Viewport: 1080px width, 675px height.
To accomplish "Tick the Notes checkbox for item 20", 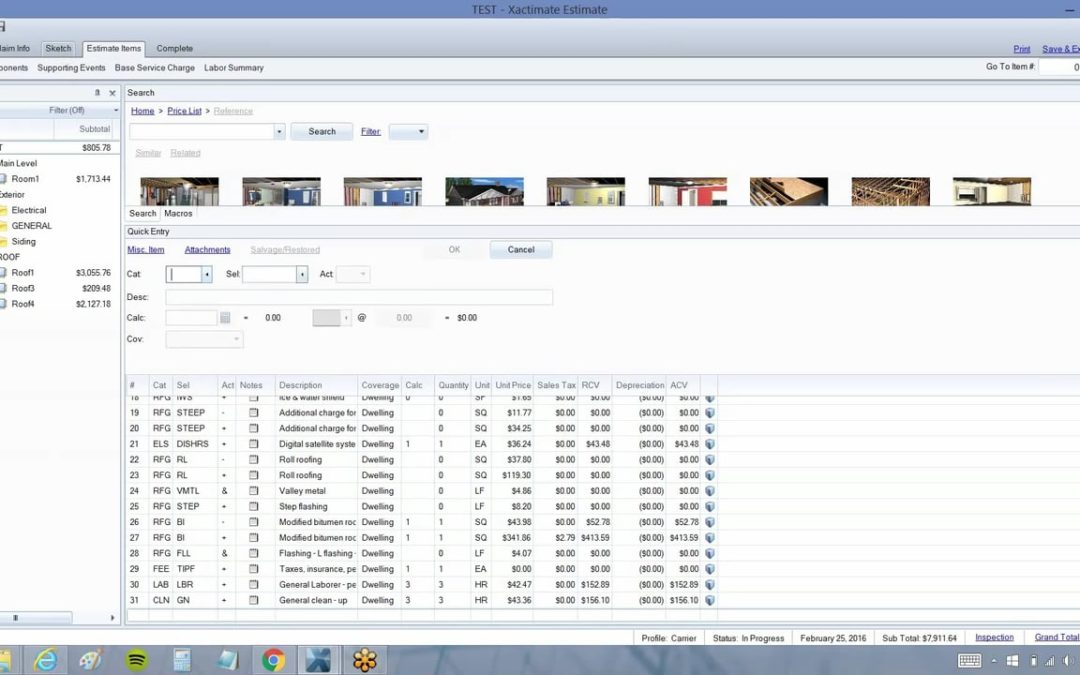I will [x=253, y=428].
